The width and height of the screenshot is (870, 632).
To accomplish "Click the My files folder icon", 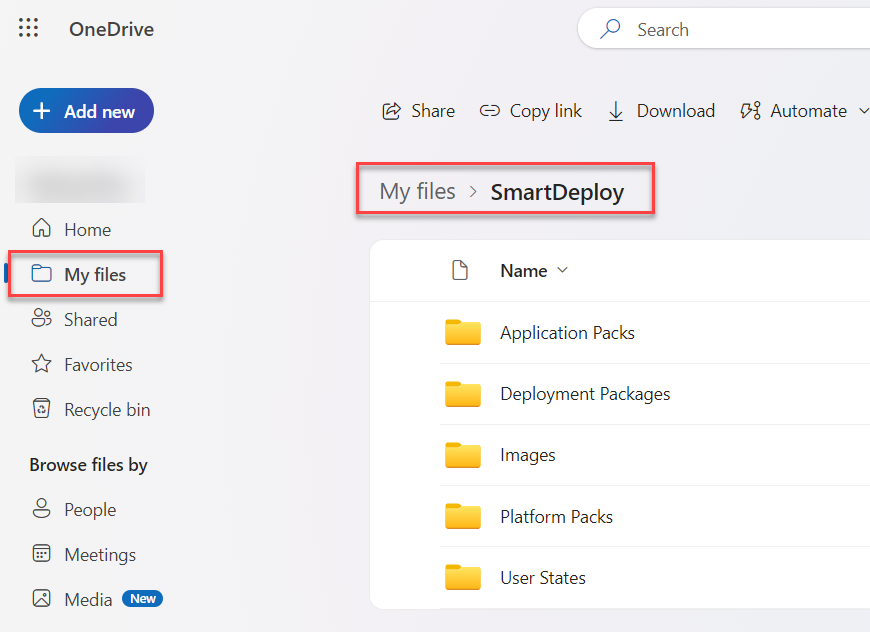I will 42,273.
